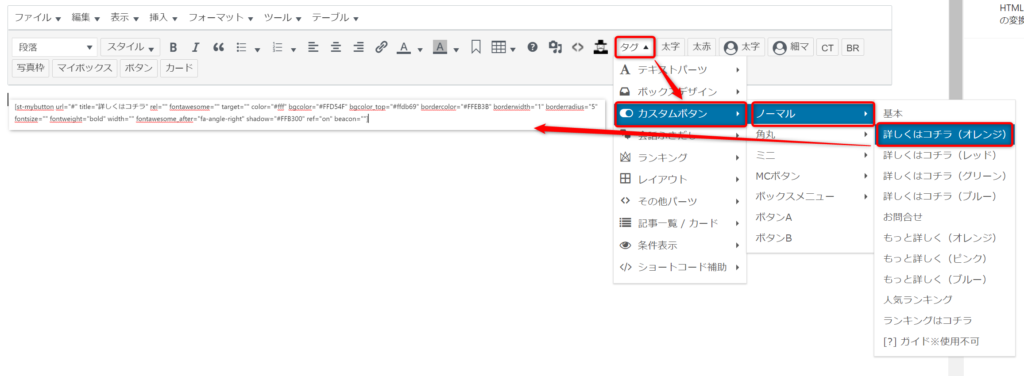Image resolution: width=1024 pixels, height=376 pixels.
Task: Insert an anchor with the bookmark icon
Action: [476, 47]
